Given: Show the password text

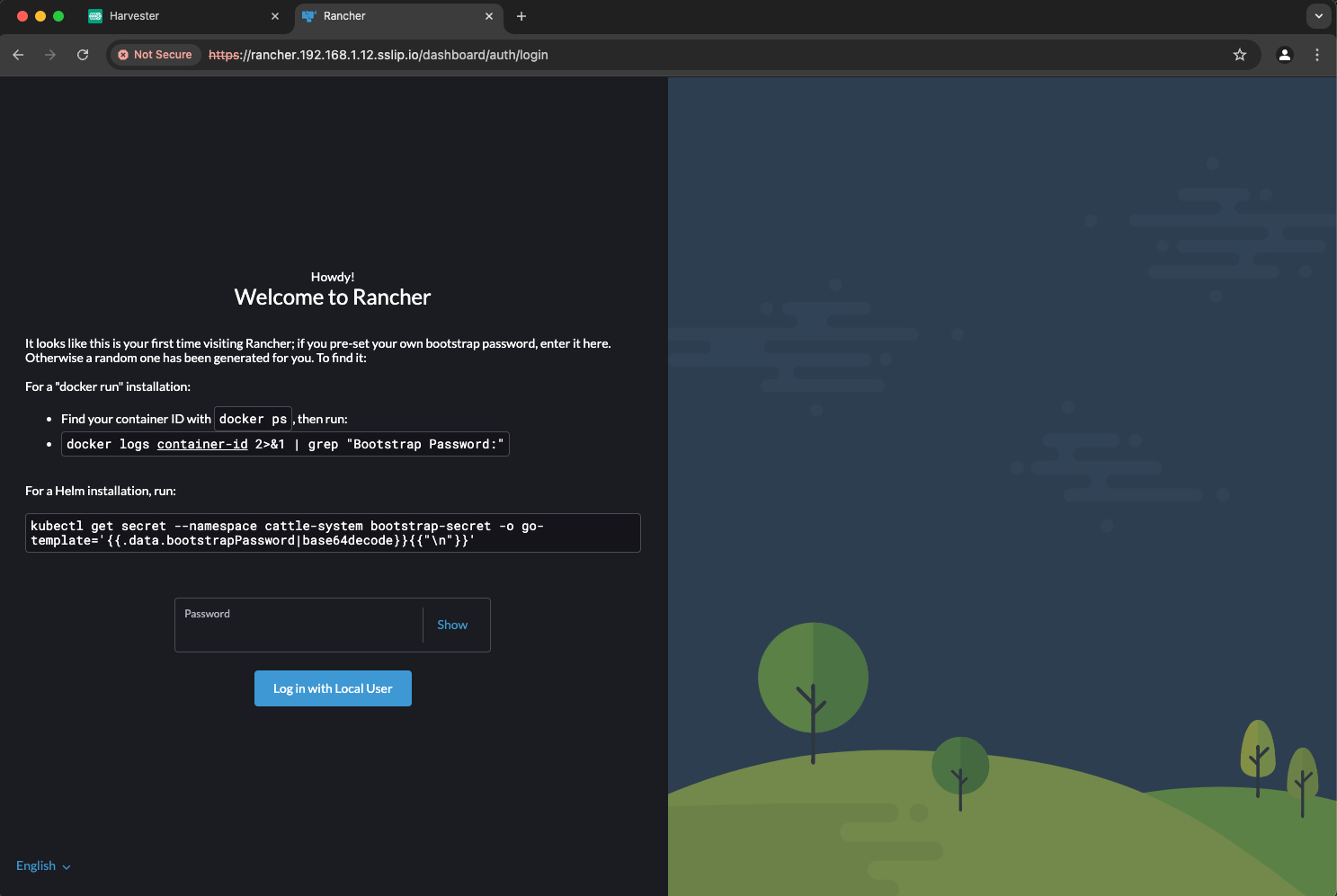Looking at the screenshot, I should click(452, 625).
